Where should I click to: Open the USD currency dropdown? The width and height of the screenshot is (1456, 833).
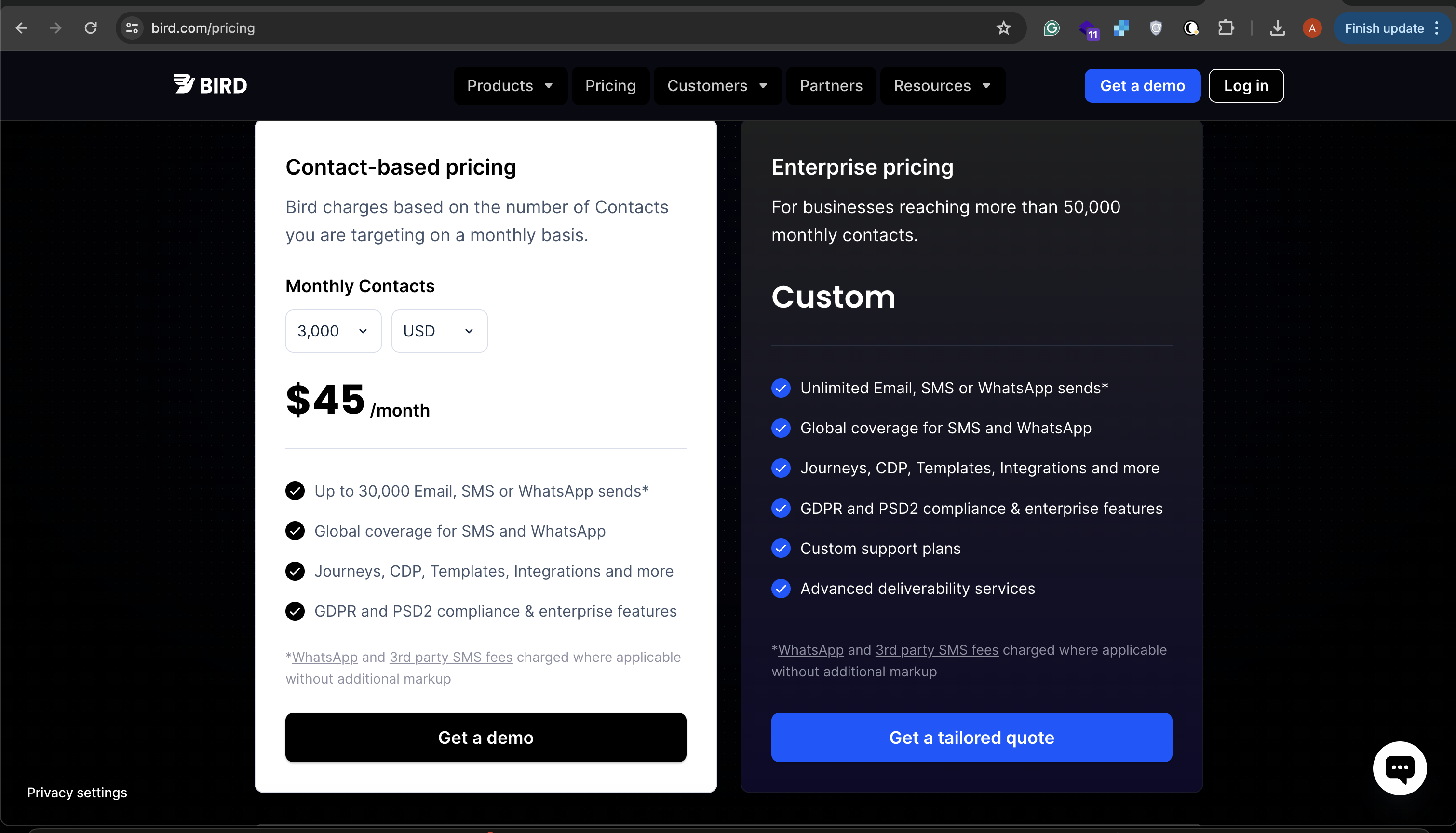439,331
